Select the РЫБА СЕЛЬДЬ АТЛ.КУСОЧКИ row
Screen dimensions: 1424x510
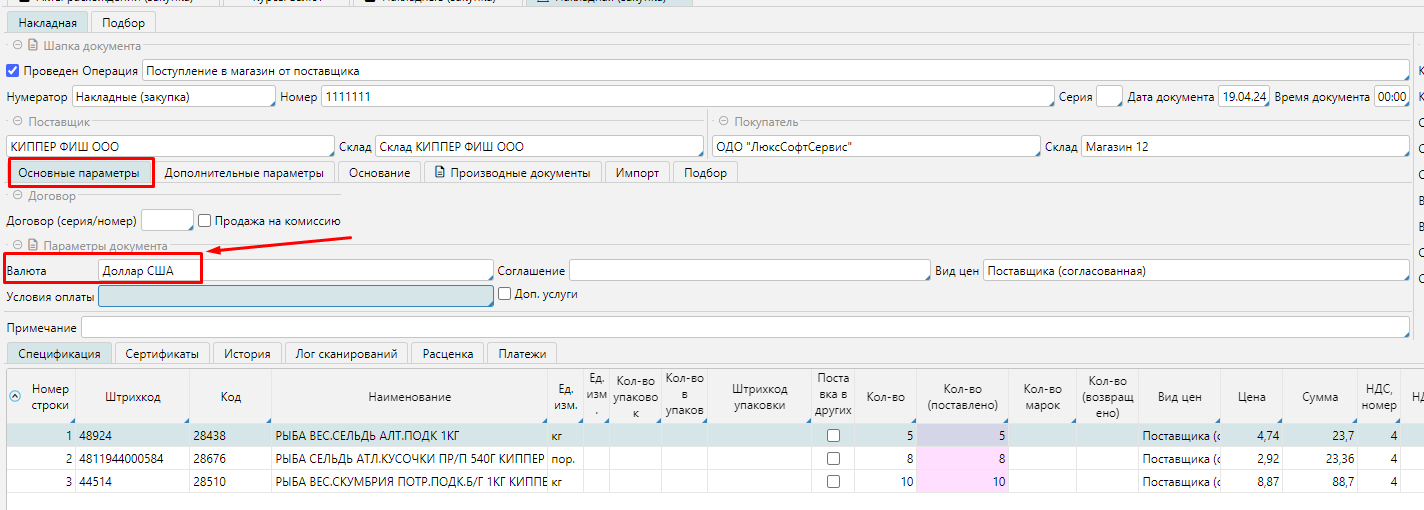[x=409, y=459]
